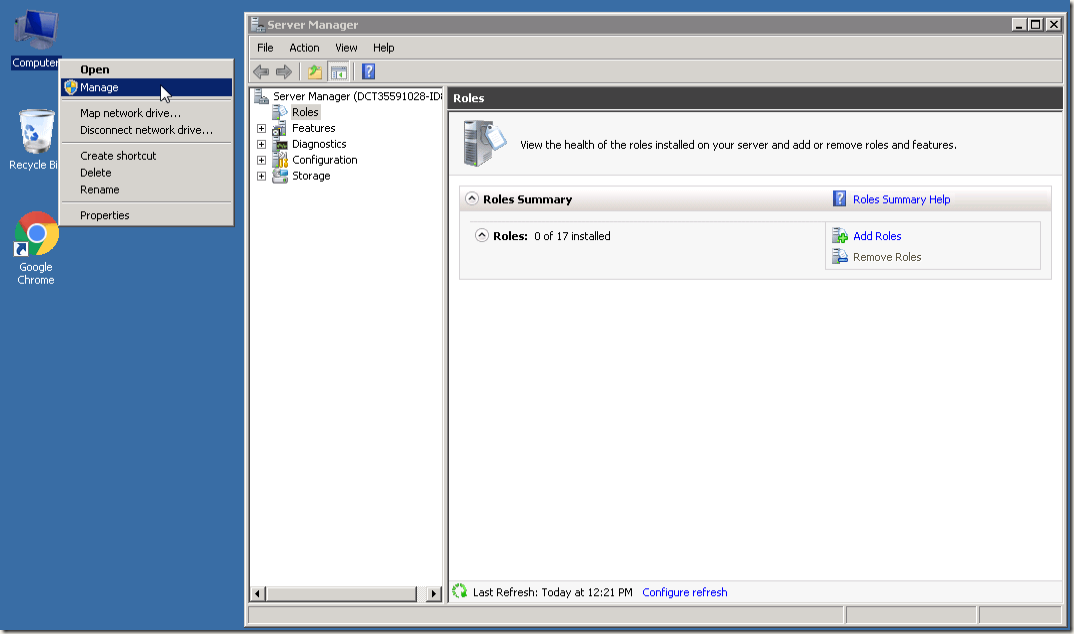
Task: Select the Recycle Bin desktop icon
Action: (x=34, y=140)
